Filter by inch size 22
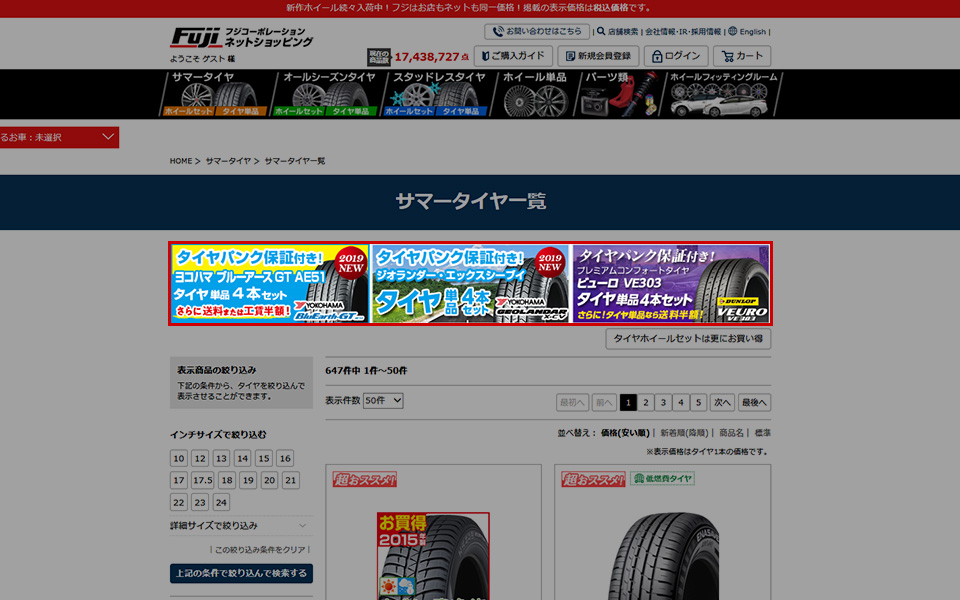 click(179, 503)
